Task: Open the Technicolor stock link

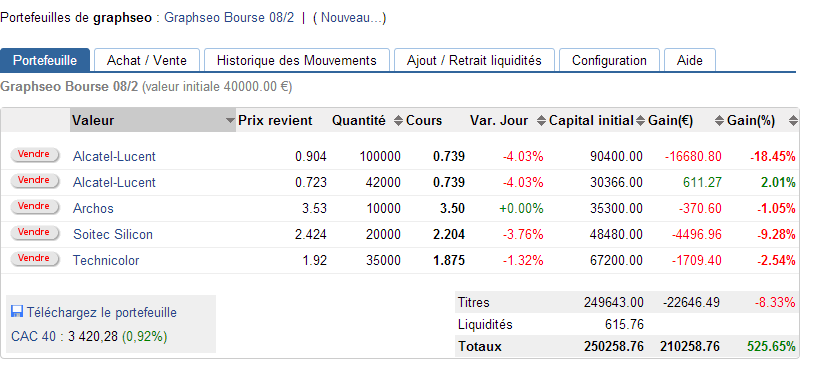Action: coord(106,260)
